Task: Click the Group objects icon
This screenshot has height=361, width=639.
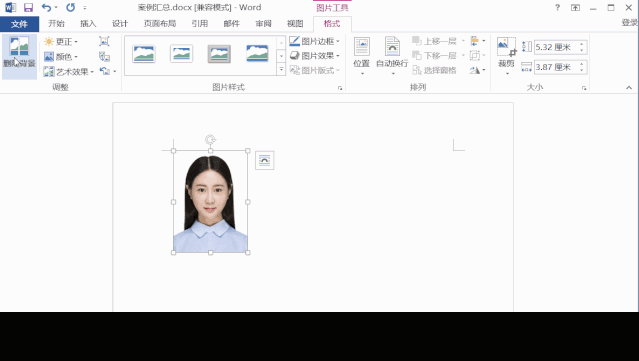Action: 477,55
